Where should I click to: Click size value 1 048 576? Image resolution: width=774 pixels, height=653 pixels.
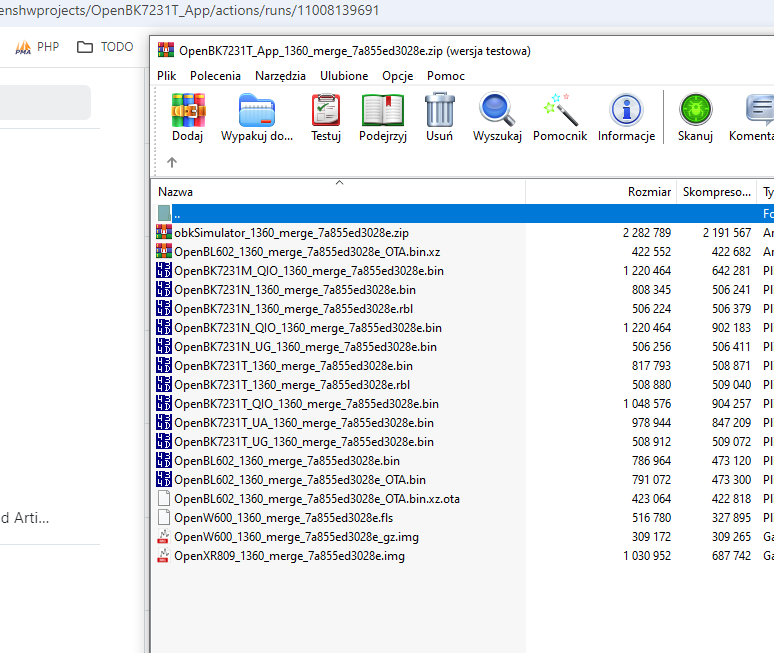click(647, 404)
